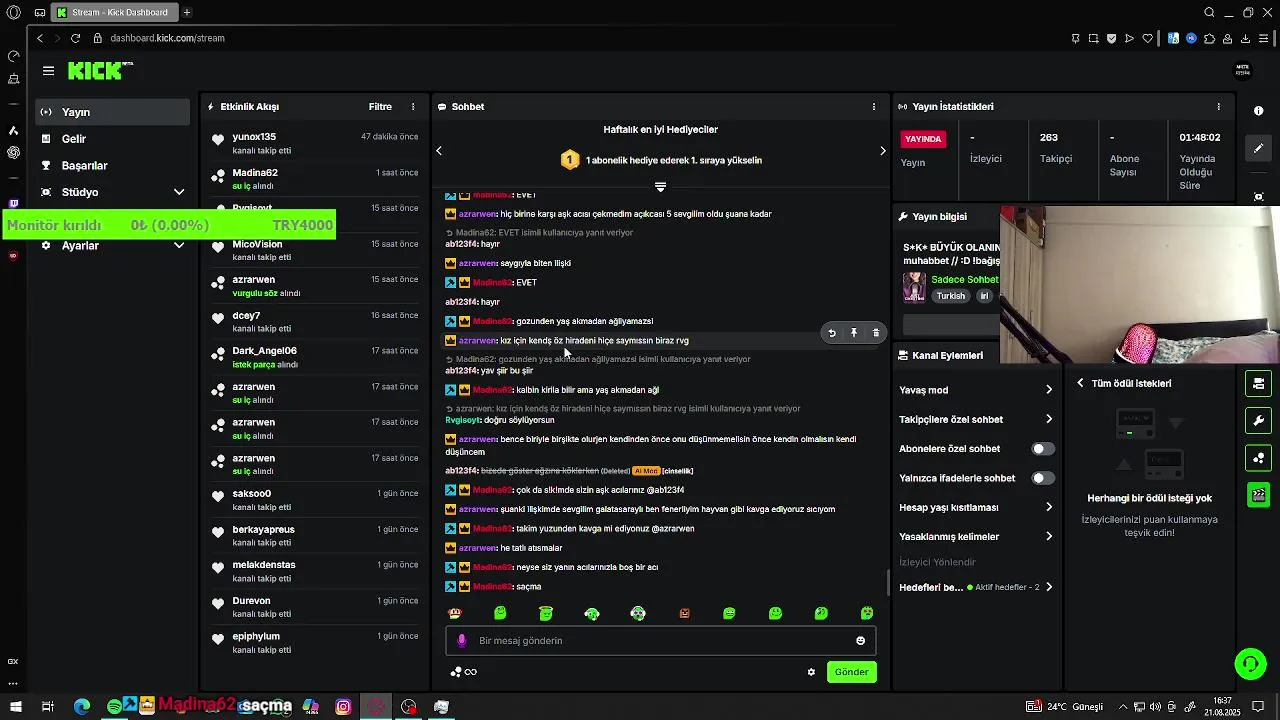Reload the page in browser
The image size is (1280, 720).
tap(75, 38)
